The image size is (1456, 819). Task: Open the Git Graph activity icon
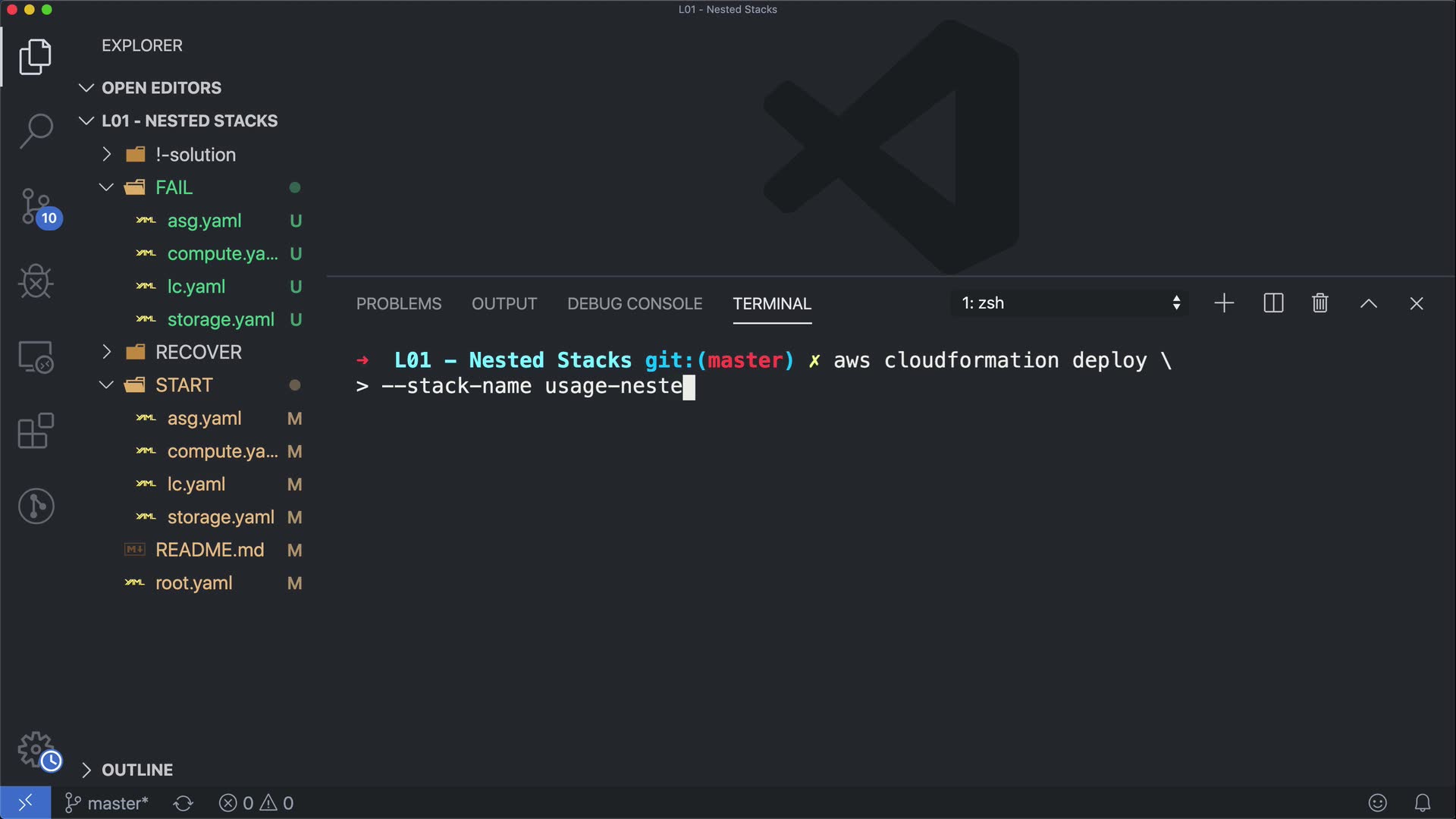pos(36,506)
